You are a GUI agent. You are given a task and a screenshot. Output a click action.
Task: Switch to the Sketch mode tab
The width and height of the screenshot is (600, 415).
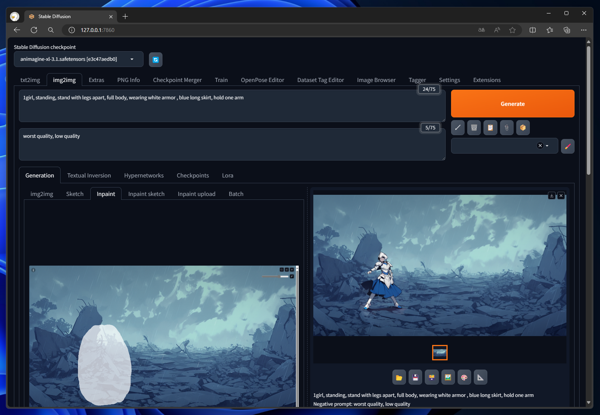pos(75,194)
